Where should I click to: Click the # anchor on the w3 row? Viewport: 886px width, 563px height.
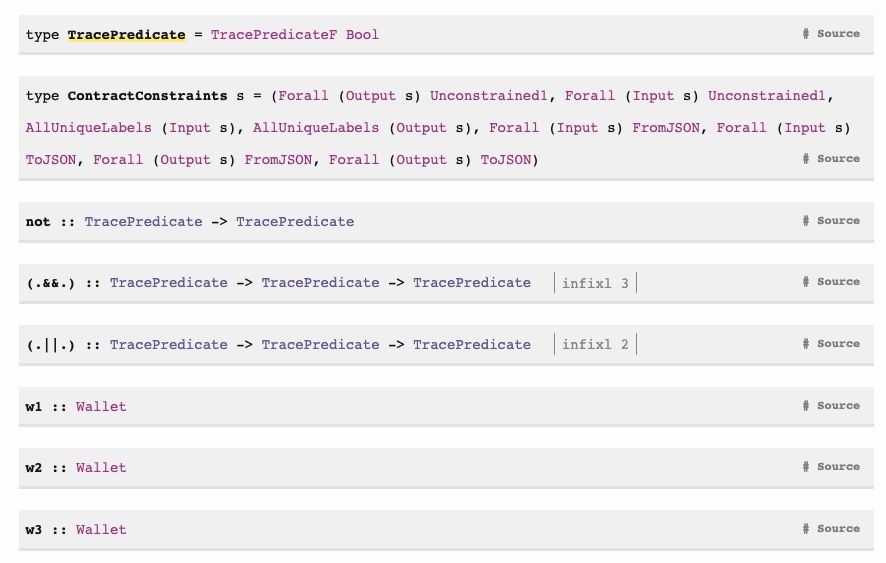[805, 529]
